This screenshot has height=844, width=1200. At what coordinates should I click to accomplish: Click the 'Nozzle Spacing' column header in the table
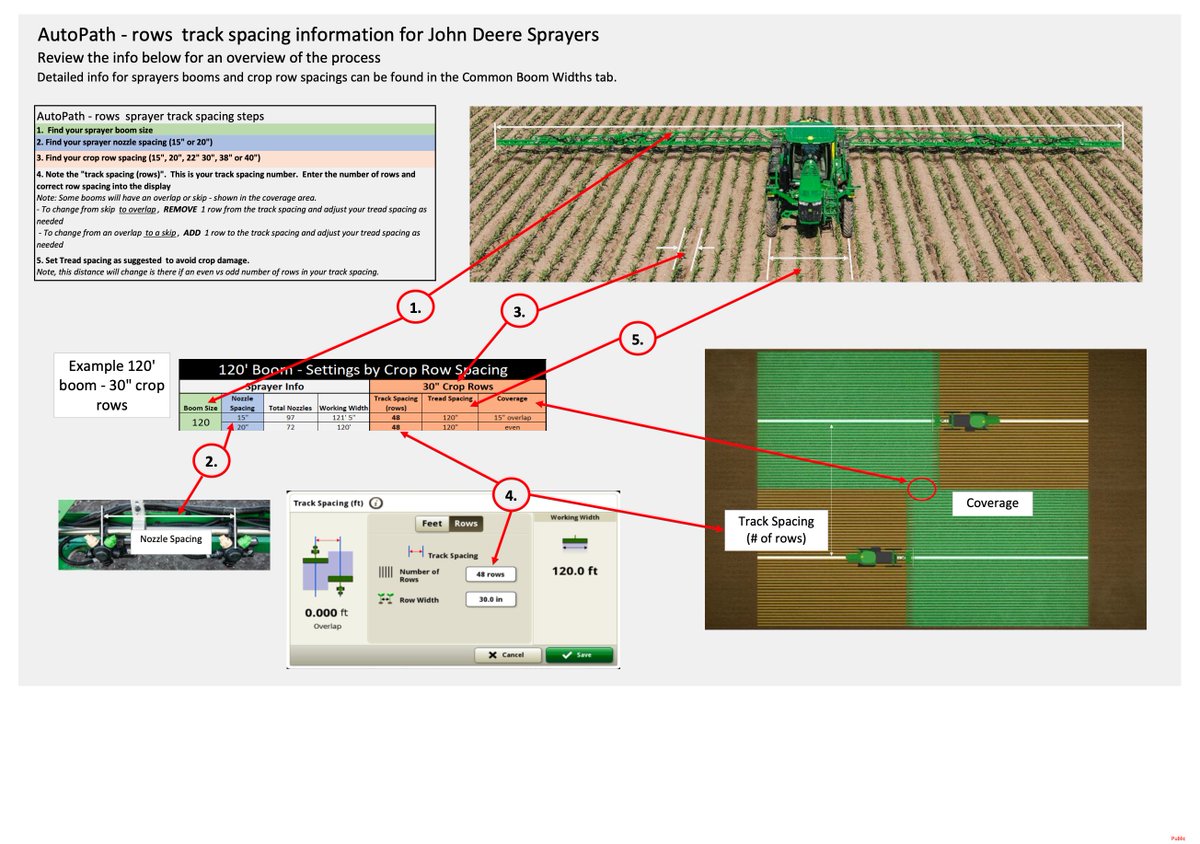241,403
